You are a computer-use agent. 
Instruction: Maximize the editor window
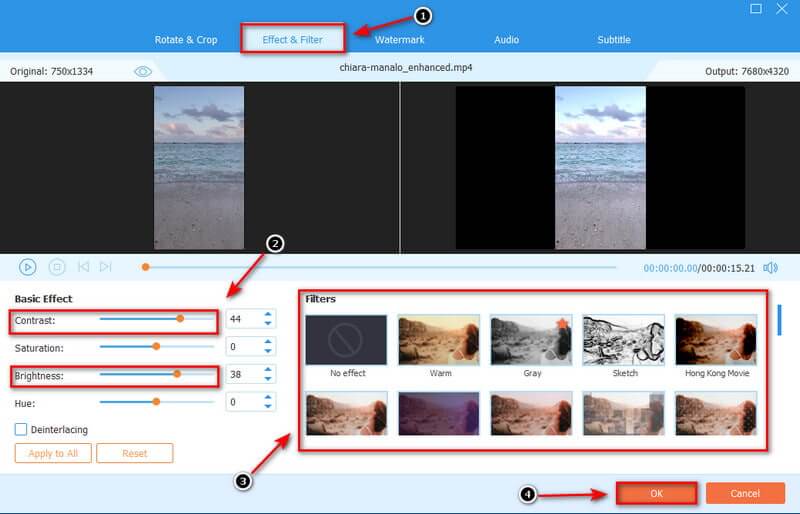pos(756,9)
